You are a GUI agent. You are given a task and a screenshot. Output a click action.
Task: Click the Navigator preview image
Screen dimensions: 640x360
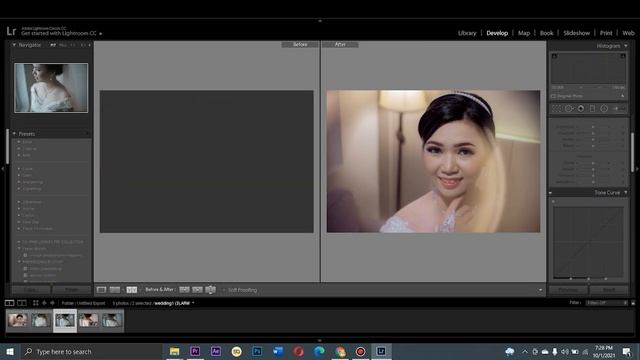point(51,88)
